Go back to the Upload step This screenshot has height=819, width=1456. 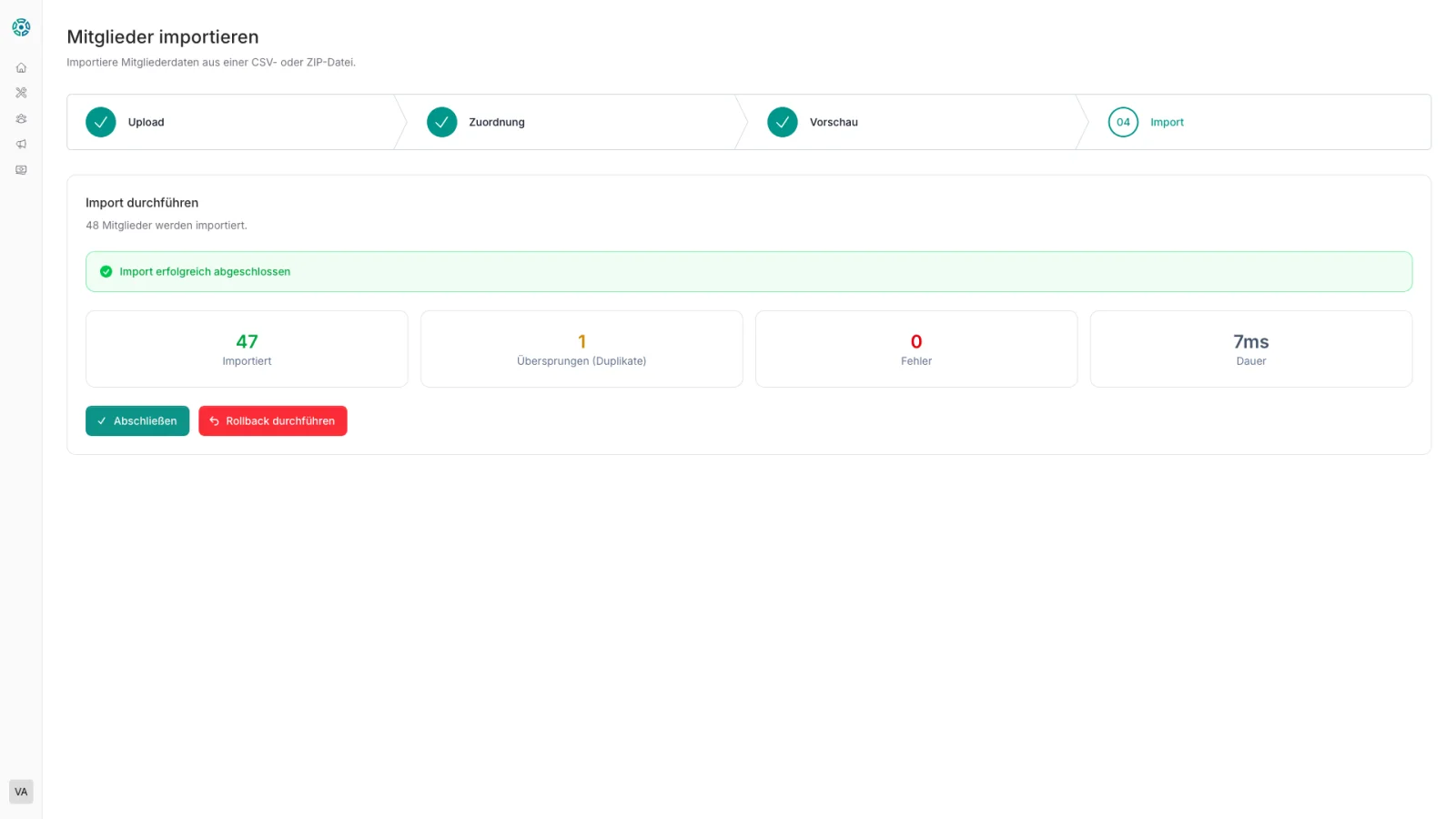146,122
